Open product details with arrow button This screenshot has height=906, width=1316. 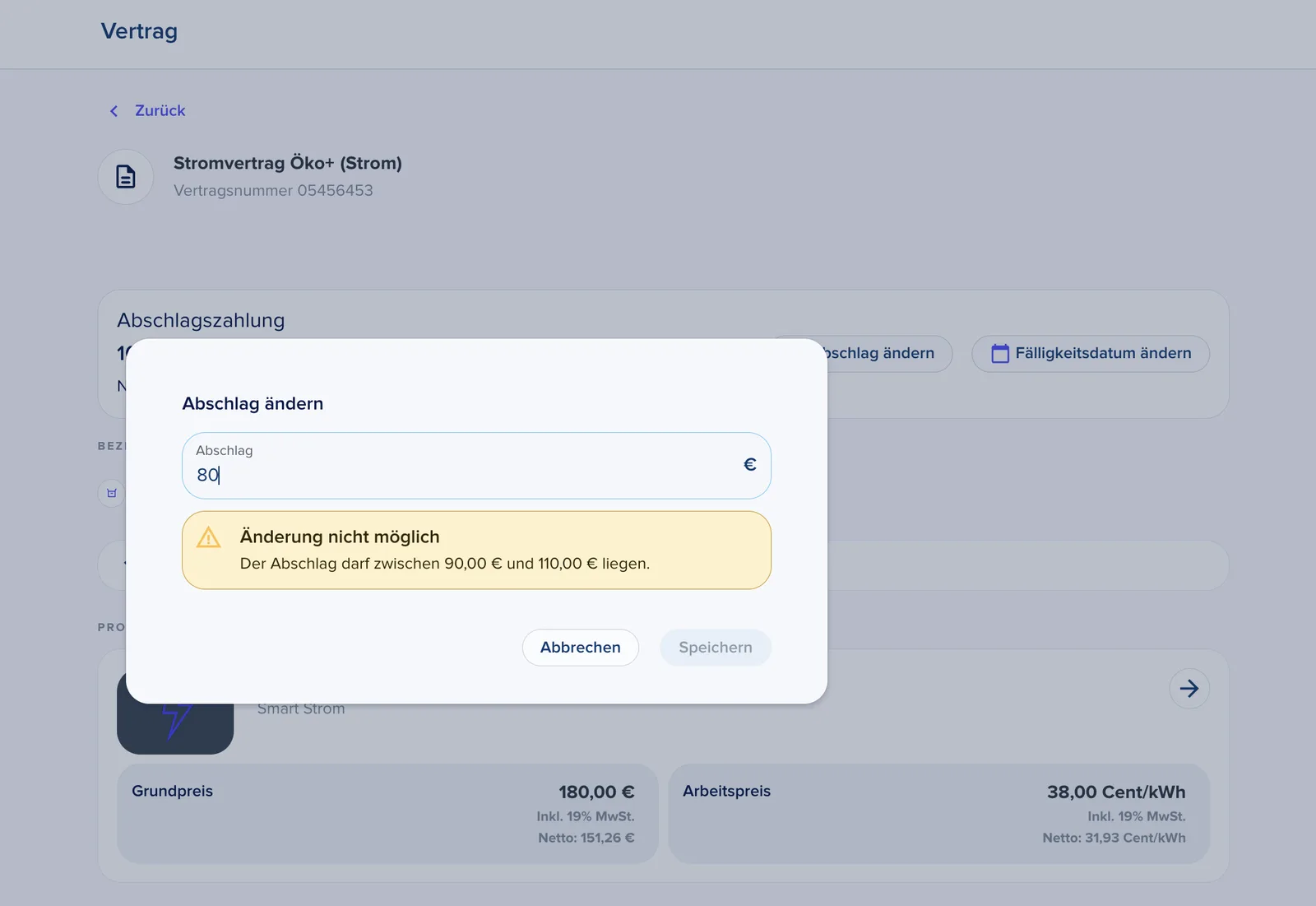point(1189,689)
